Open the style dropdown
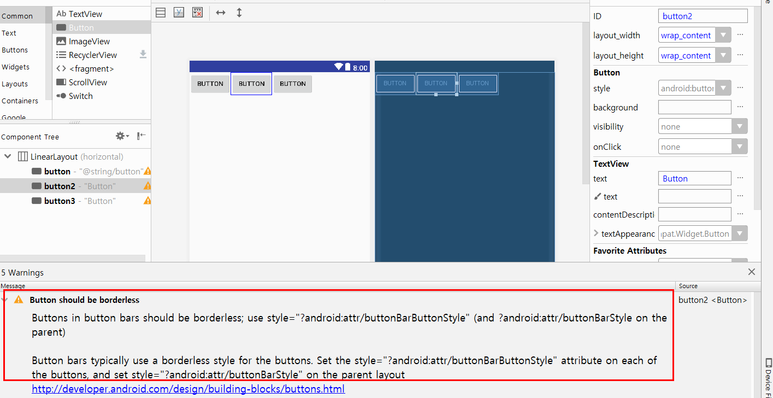 point(723,89)
